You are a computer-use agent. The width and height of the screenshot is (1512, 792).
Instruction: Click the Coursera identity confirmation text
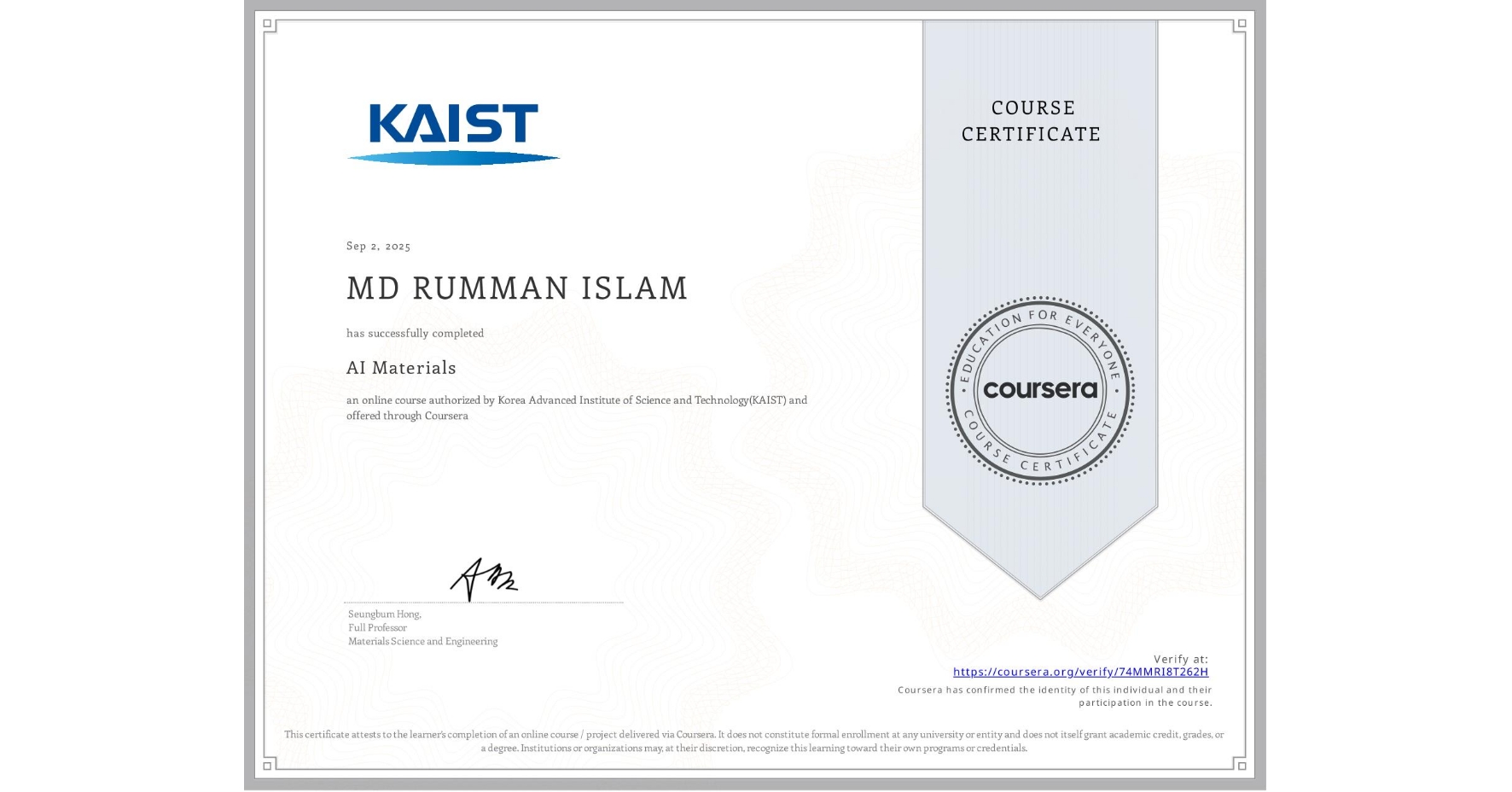point(1055,696)
